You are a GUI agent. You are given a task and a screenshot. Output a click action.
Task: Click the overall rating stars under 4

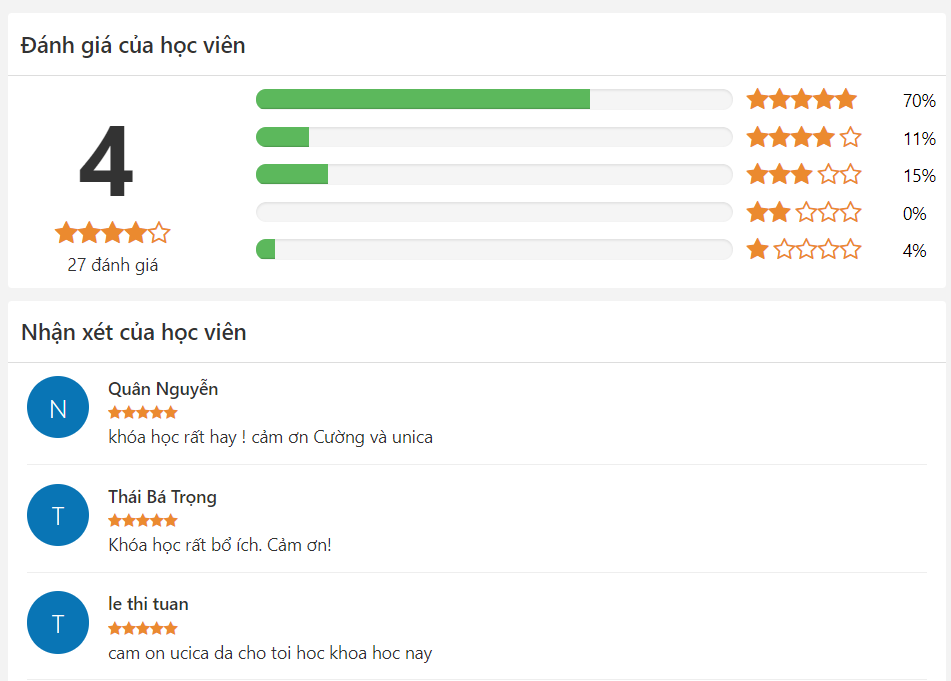(x=112, y=233)
